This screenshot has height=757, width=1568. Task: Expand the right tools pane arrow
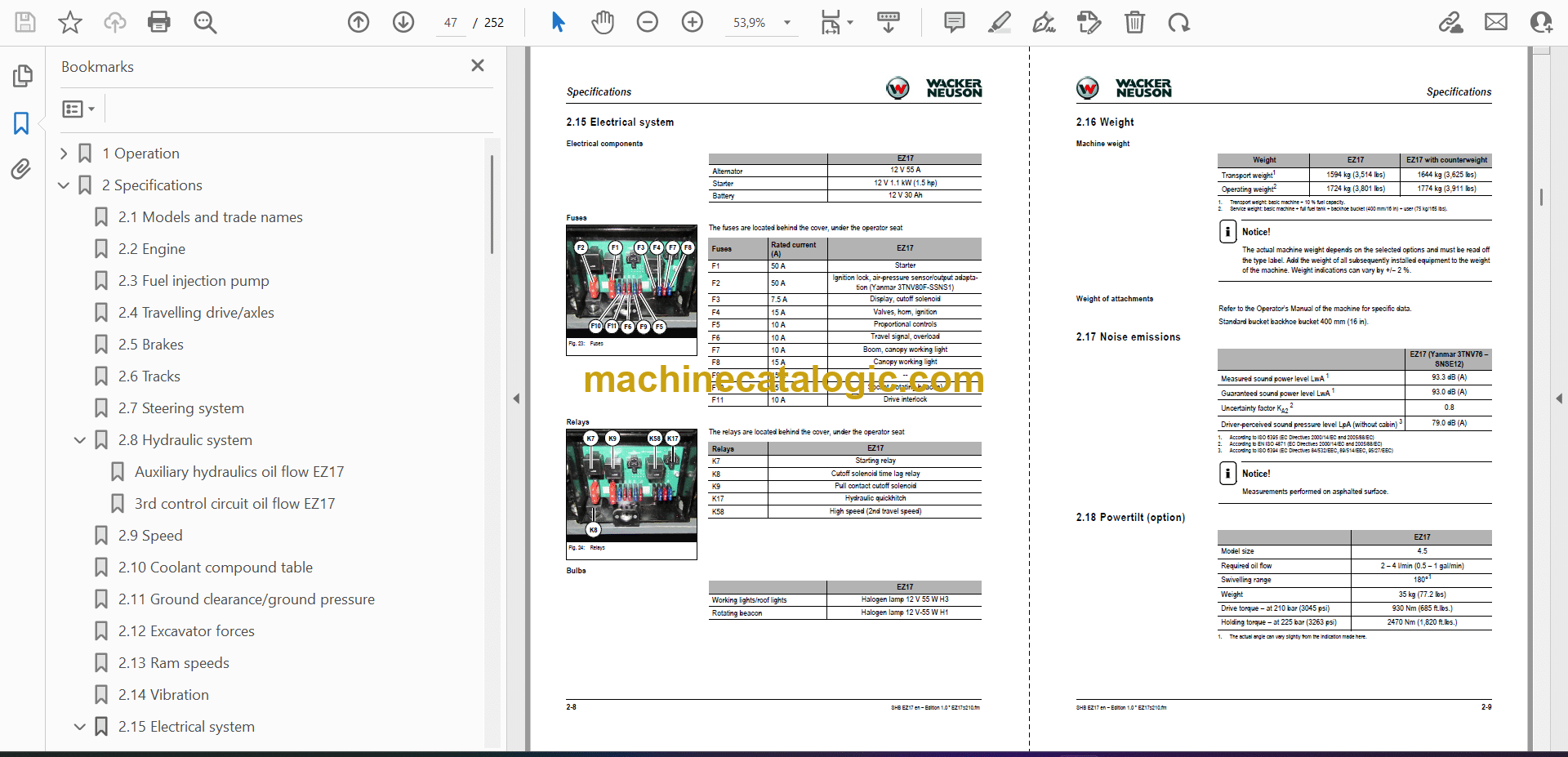(1559, 399)
